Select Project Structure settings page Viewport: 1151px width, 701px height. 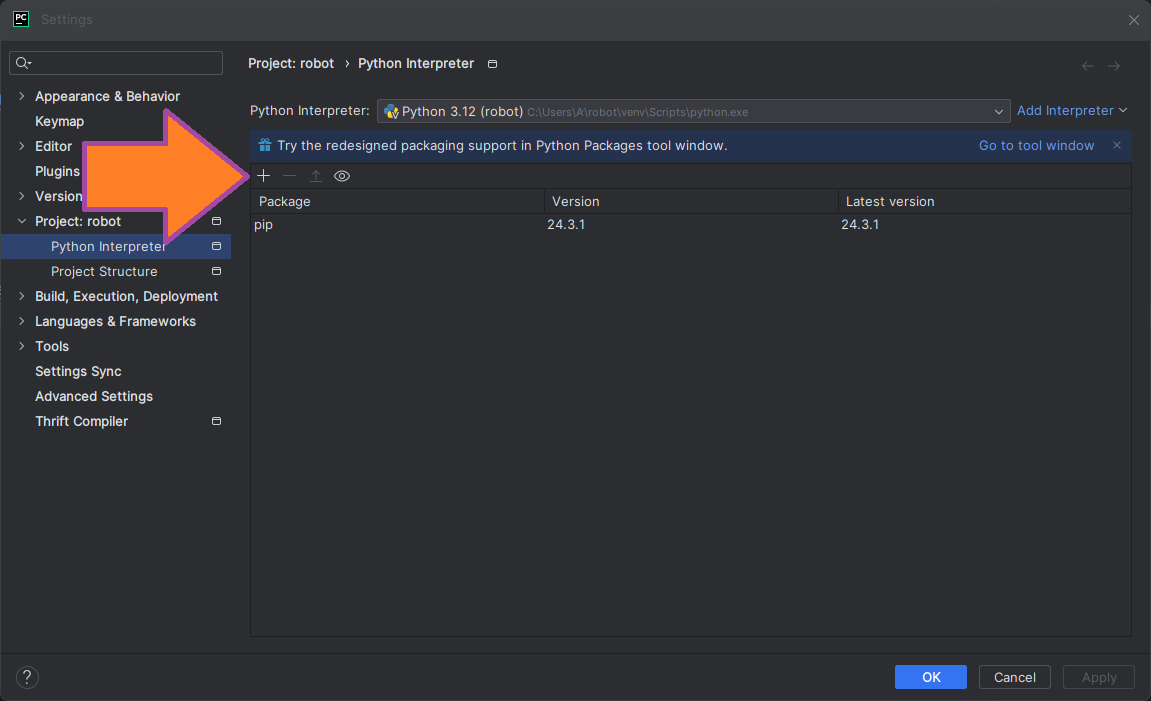[x=104, y=271]
